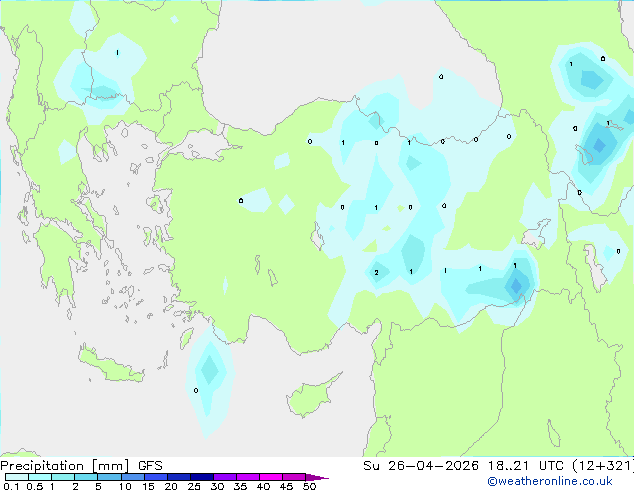Screen dimensions: 634x490
Task: Pick the 40–45 mm legend swatch
Action: pyautogui.click(x=271, y=477)
